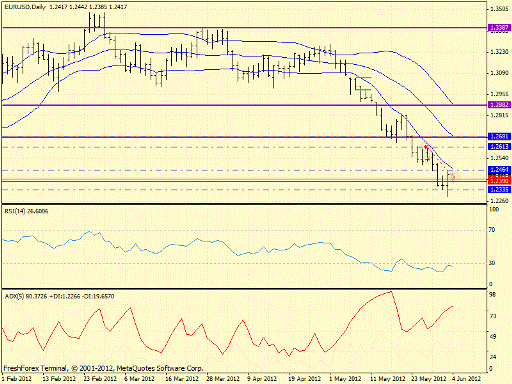Click the 16 Mar 2012 date label

click(x=182, y=379)
